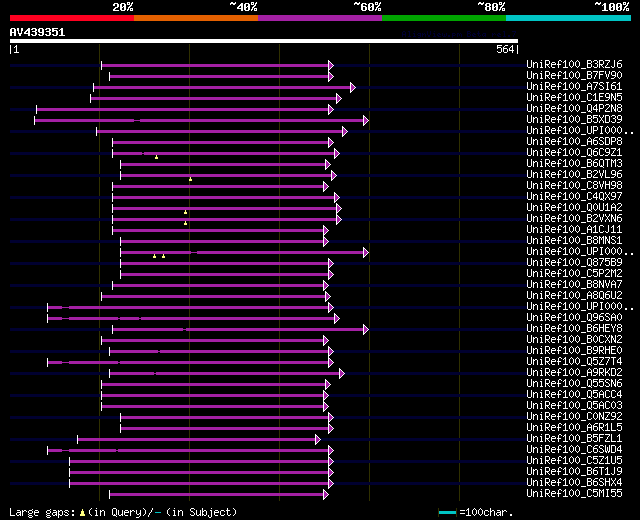This screenshot has width=640, height=520.
Task: Open hit label UniRef100_B6QTM3
Action: click(x=574, y=164)
